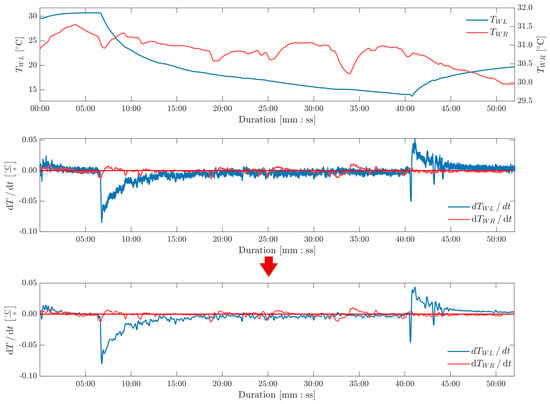Click dT_WR/dt legend entry in bottom plot
The height and width of the screenshot is (404, 550).
[479, 363]
